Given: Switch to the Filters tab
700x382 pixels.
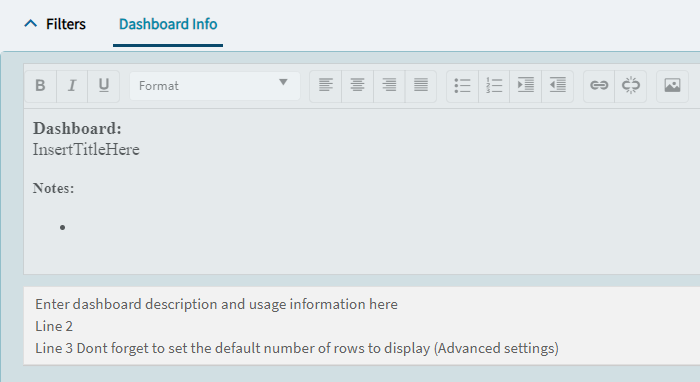Looking at the screenshot, I should point(66,24).
